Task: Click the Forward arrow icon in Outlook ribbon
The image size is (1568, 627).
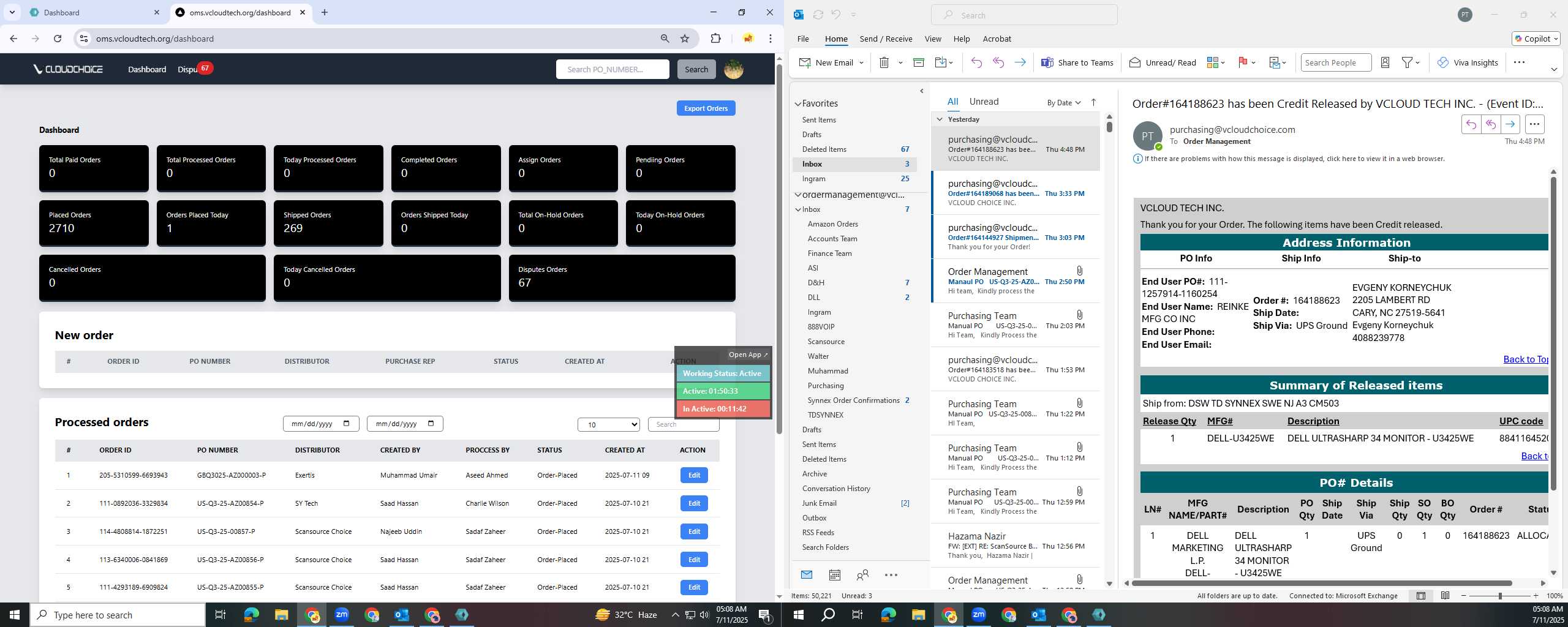Action: coord(1020,62)
